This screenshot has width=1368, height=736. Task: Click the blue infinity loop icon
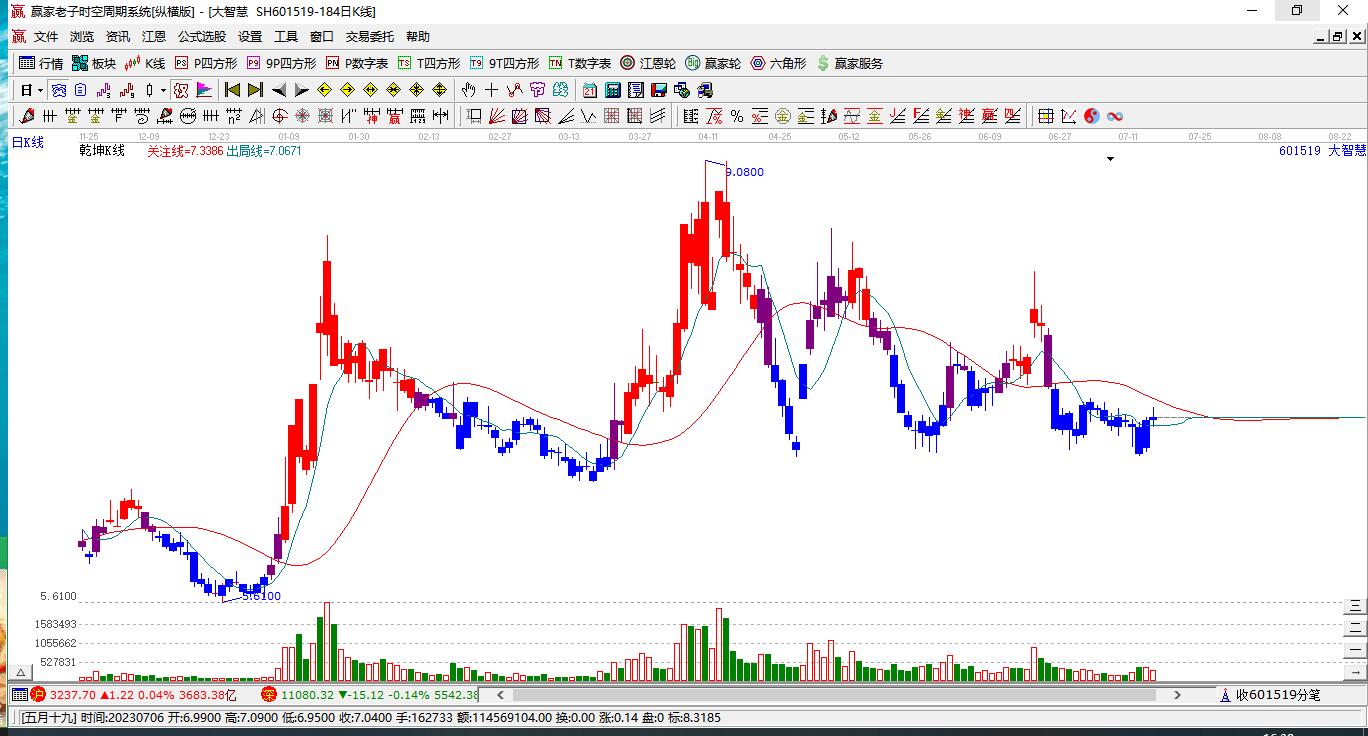point(1114,116)
